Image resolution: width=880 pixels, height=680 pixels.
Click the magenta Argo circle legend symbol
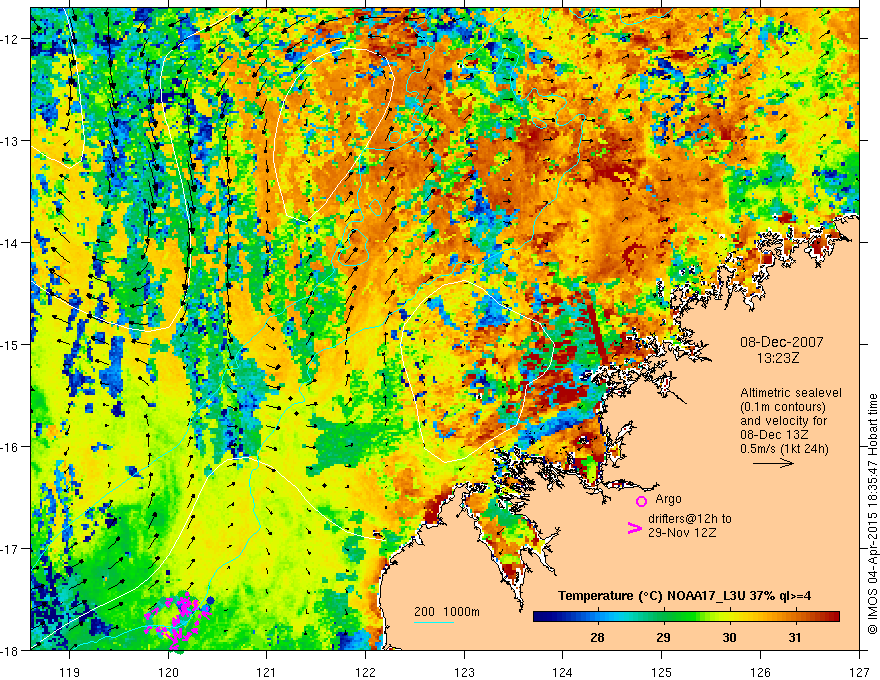coord(641,501)
